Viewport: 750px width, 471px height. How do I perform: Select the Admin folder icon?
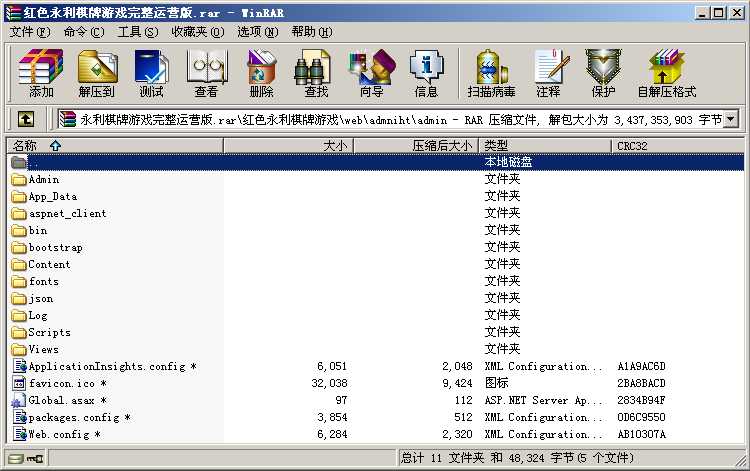point(19,179)
